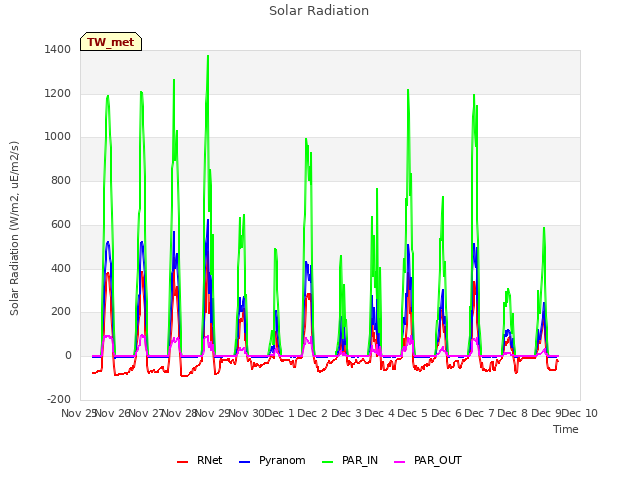
Task: Click the Dec 10 x-axis date label
Action: click(580, 413)
